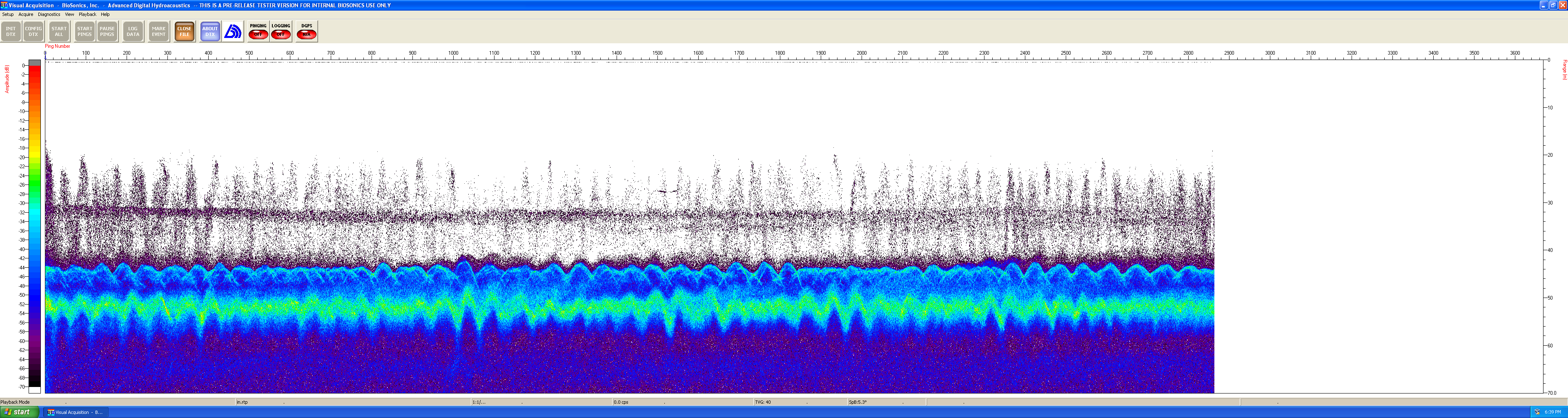Open the View menu
Image resolution: width=1568 pixels, height=418 pixels.
point(69,14)
